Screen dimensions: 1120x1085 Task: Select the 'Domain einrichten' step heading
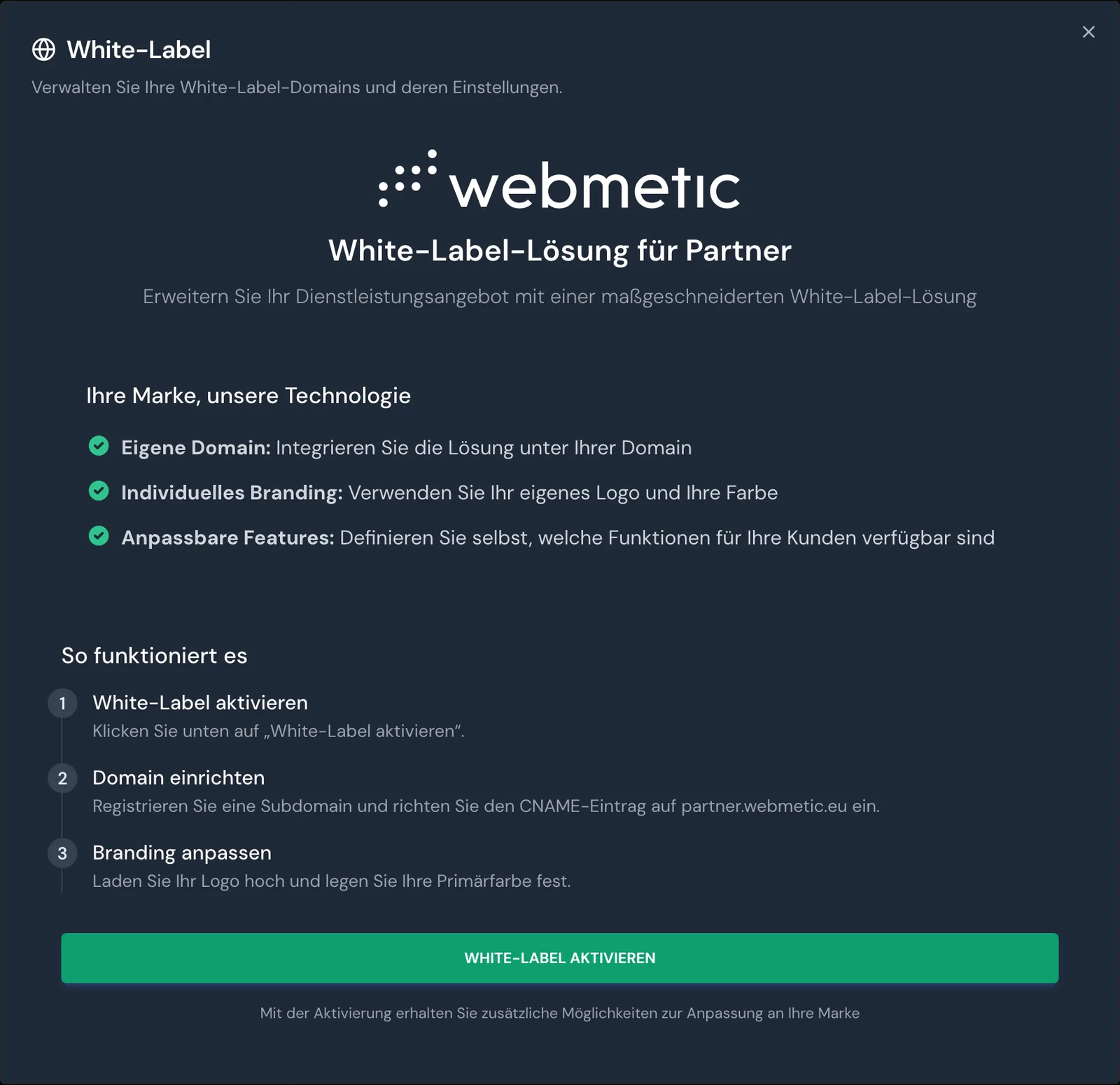coord(178,777)
